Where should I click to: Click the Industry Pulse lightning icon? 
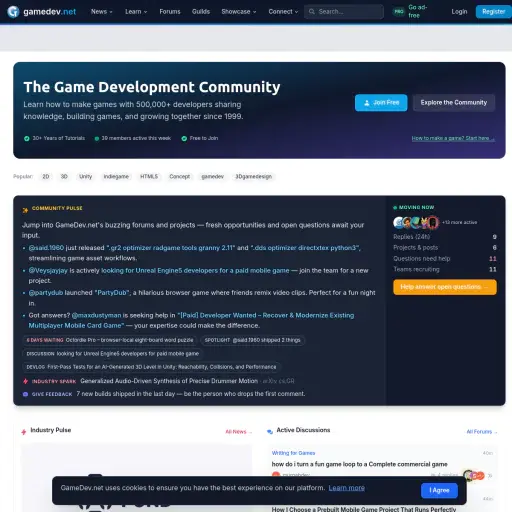coord(24,432)
